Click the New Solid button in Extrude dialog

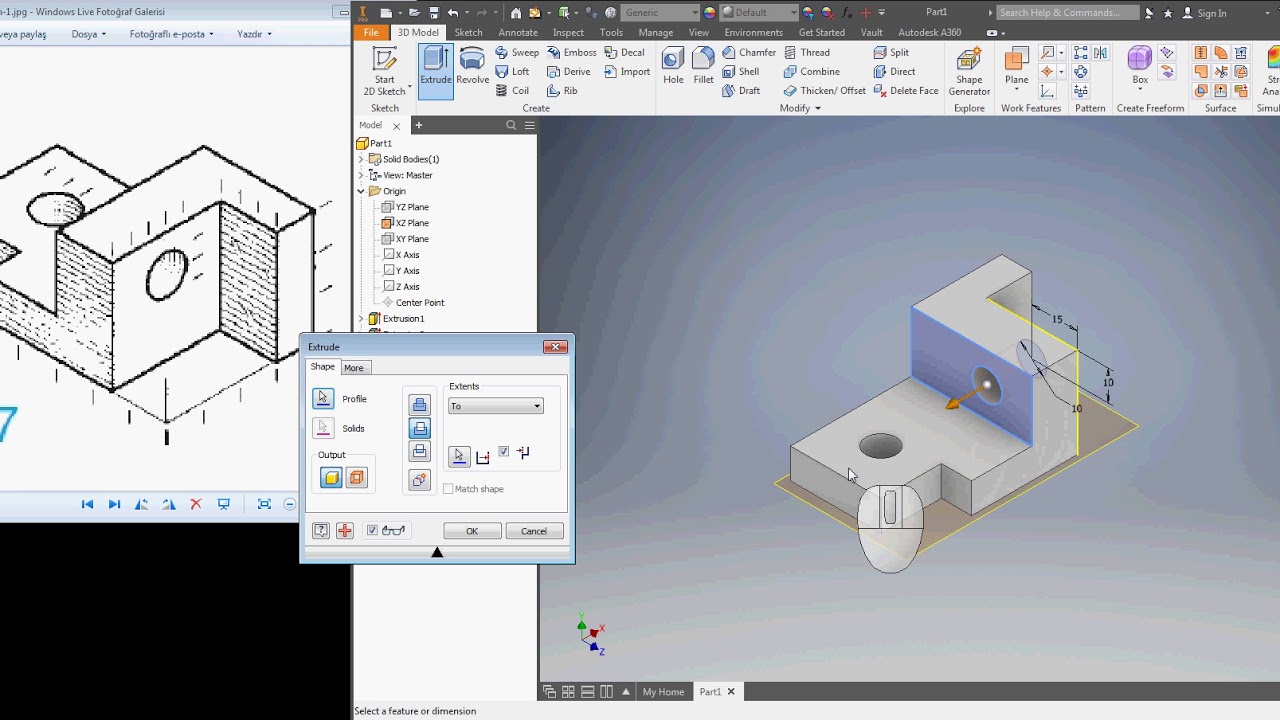[420, 481]
